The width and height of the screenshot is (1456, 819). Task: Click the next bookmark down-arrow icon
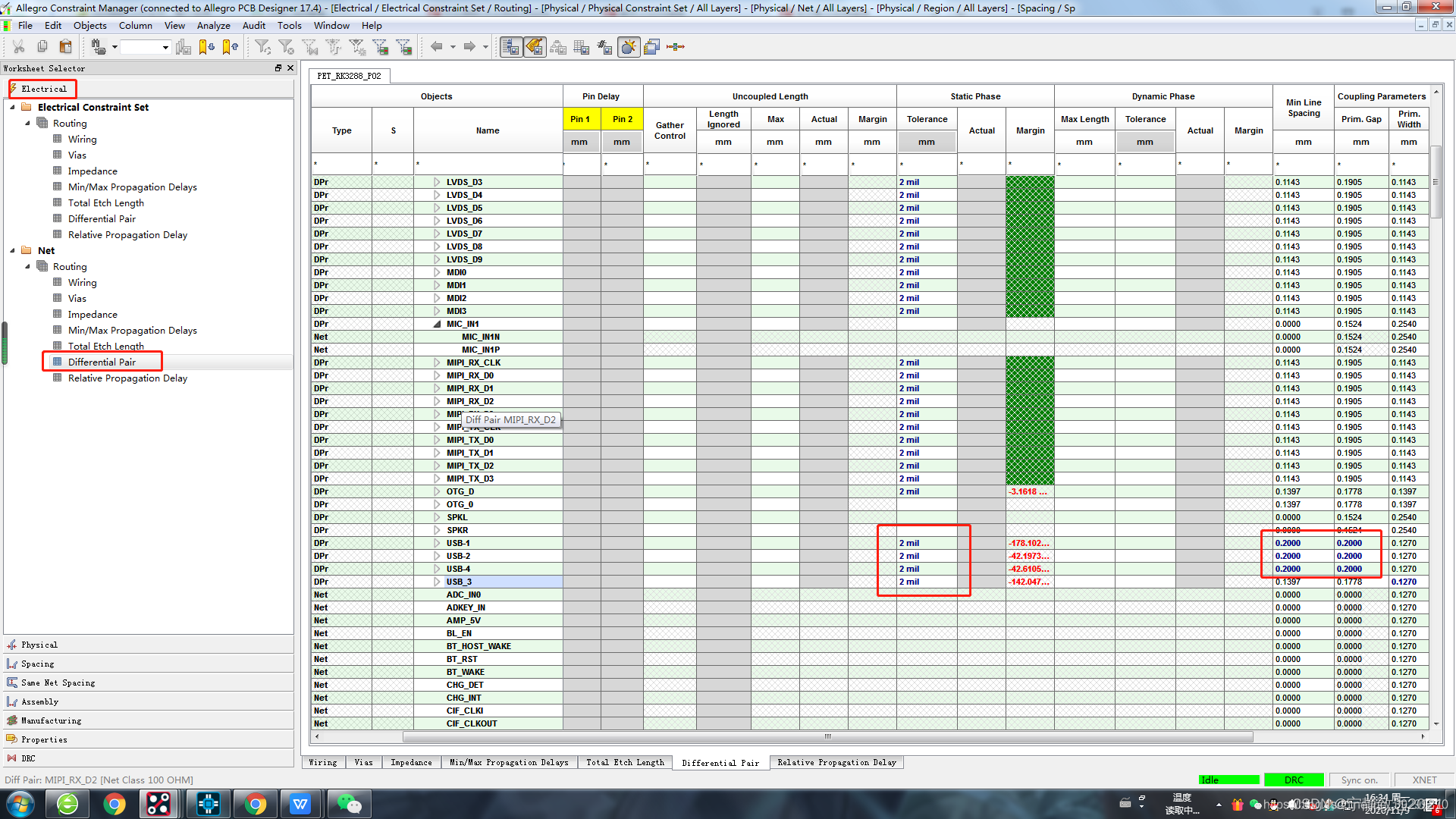(206, 47)
